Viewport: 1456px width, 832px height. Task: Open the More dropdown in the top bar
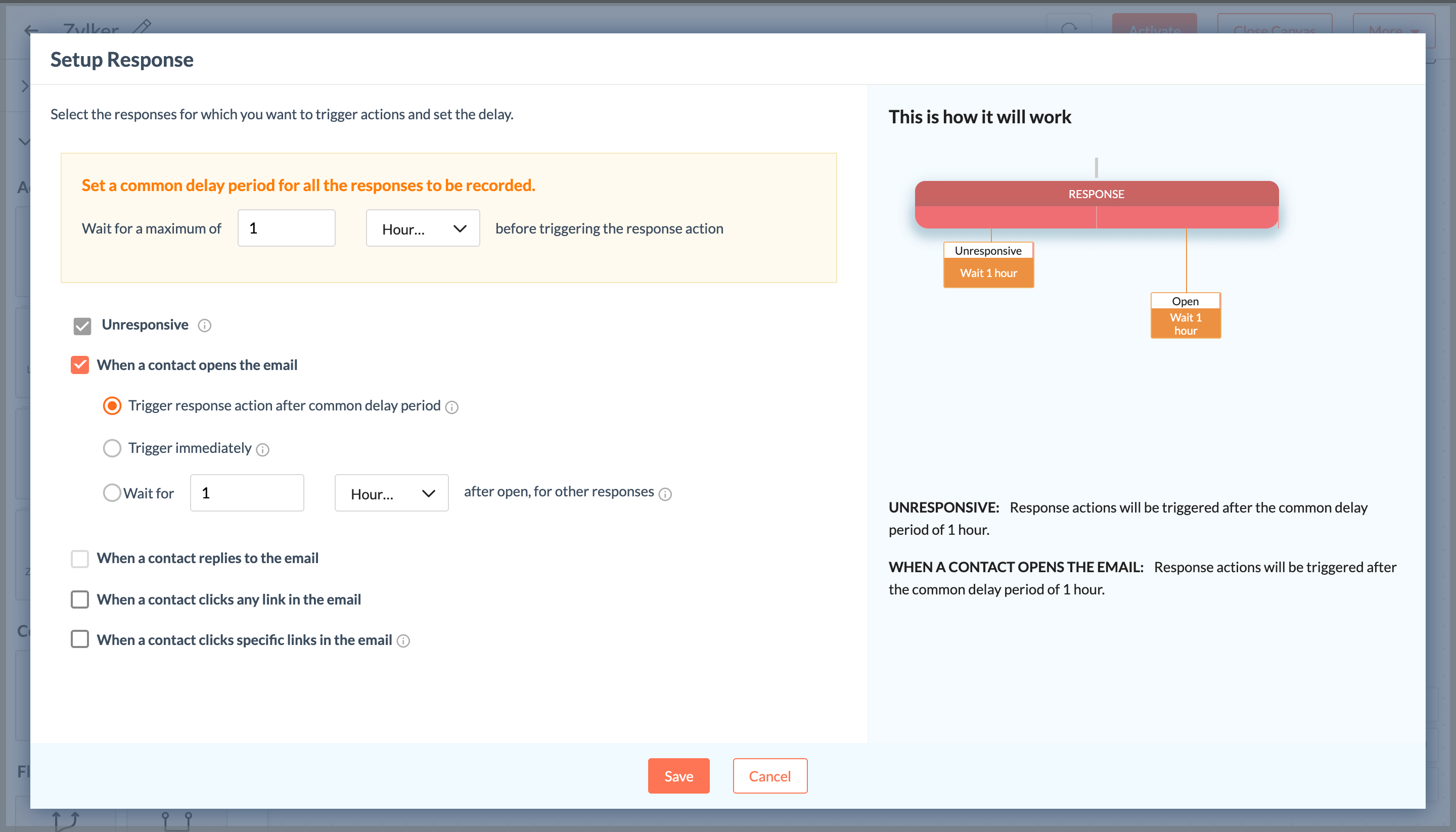(x=1393, y=31)
